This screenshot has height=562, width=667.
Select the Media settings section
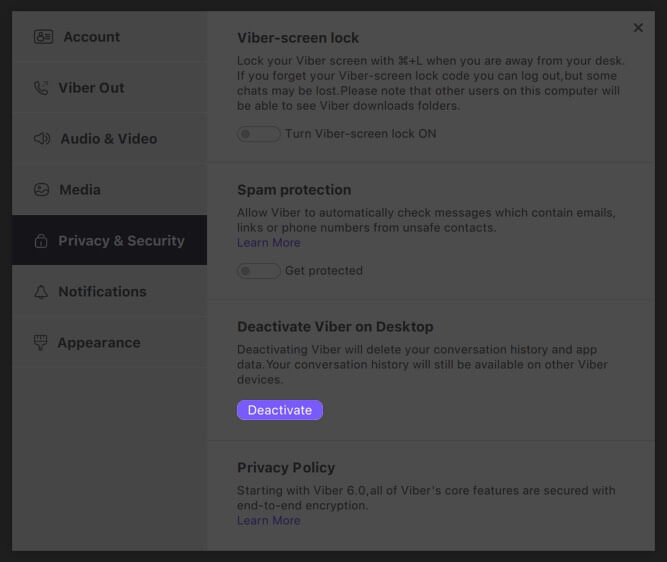(109, 190)
